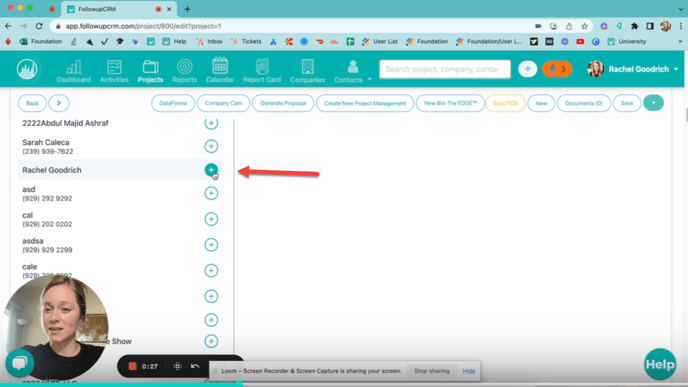The height and width of the screenshot is (387, 688).
Task: Add contact 2222Abdul Majid Ashraf
Action: [211, 123]
